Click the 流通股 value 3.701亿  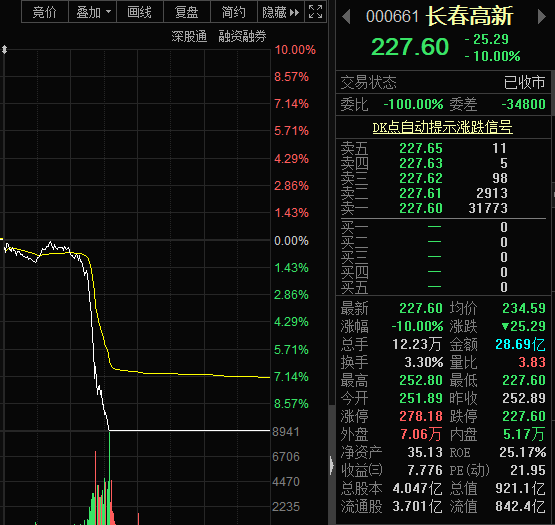(x=417, y=507)
